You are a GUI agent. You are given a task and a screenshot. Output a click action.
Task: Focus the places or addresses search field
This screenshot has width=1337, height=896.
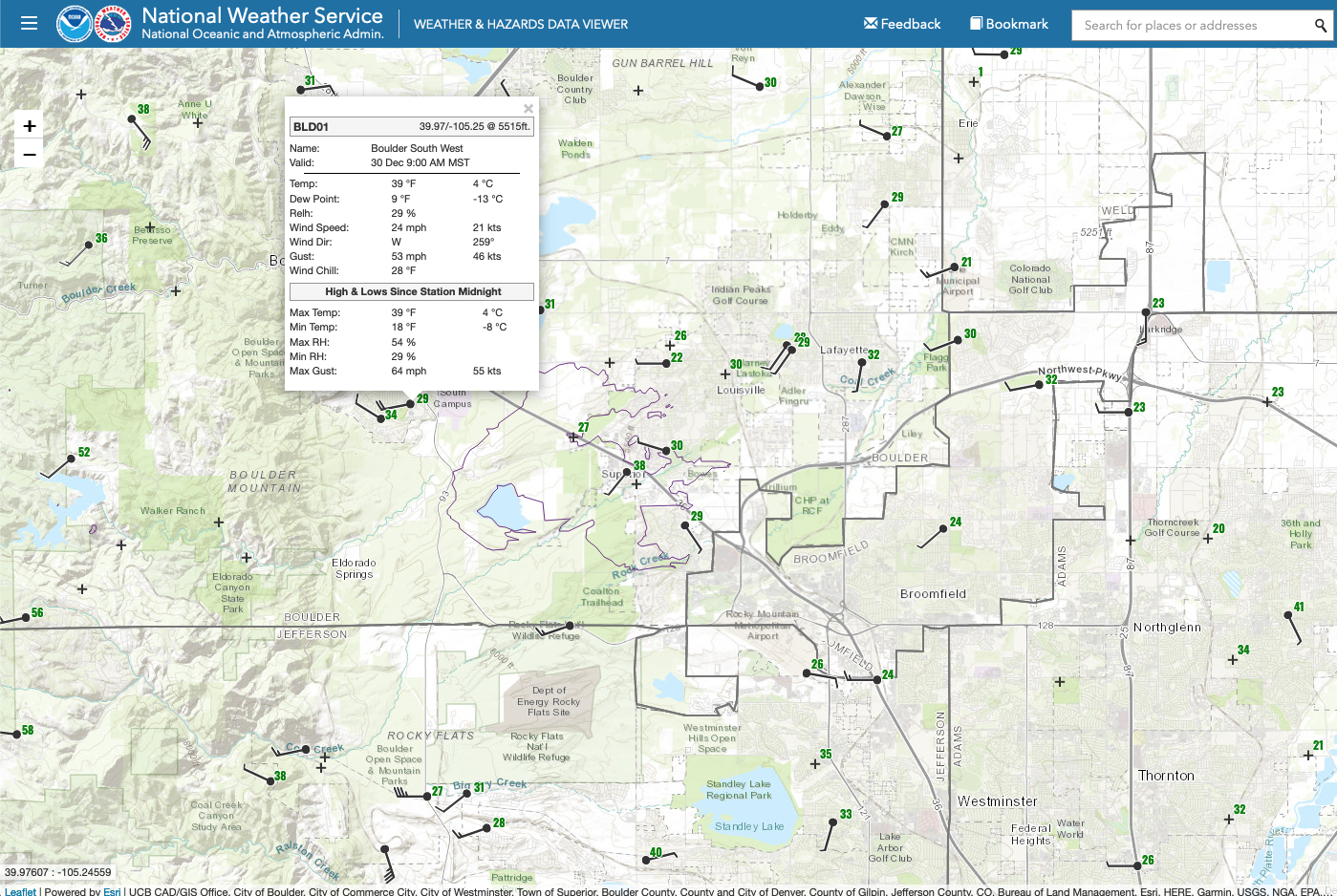click(x=1191, y=26)
